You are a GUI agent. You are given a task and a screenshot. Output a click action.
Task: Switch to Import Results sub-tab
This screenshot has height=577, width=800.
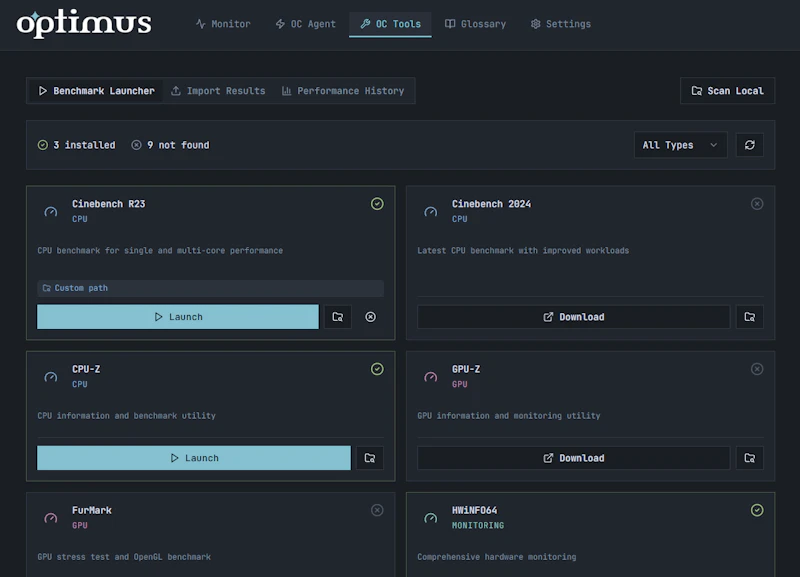click(218, 91)
